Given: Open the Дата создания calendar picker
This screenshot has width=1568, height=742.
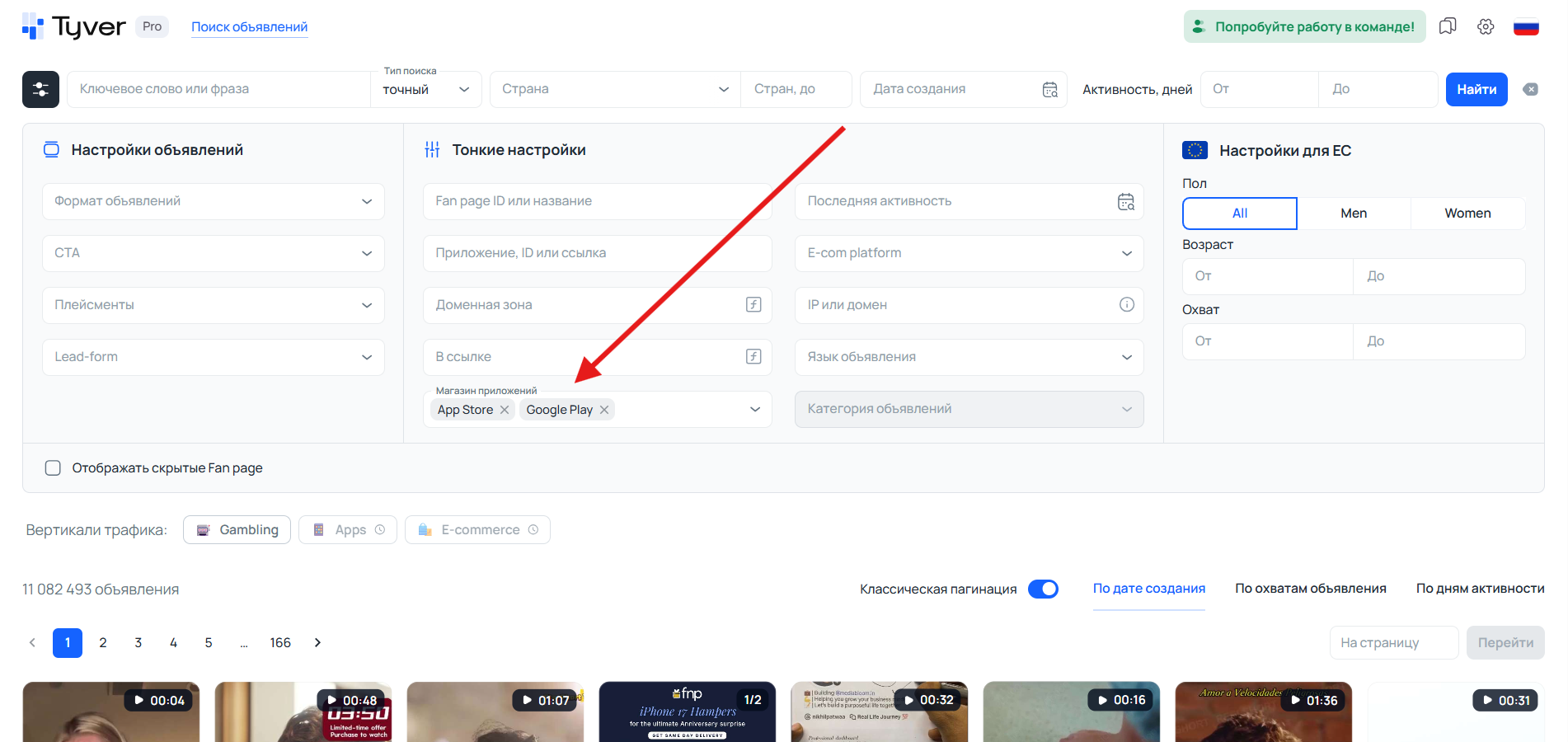Looking at the screenshot, I should 1050,88.
